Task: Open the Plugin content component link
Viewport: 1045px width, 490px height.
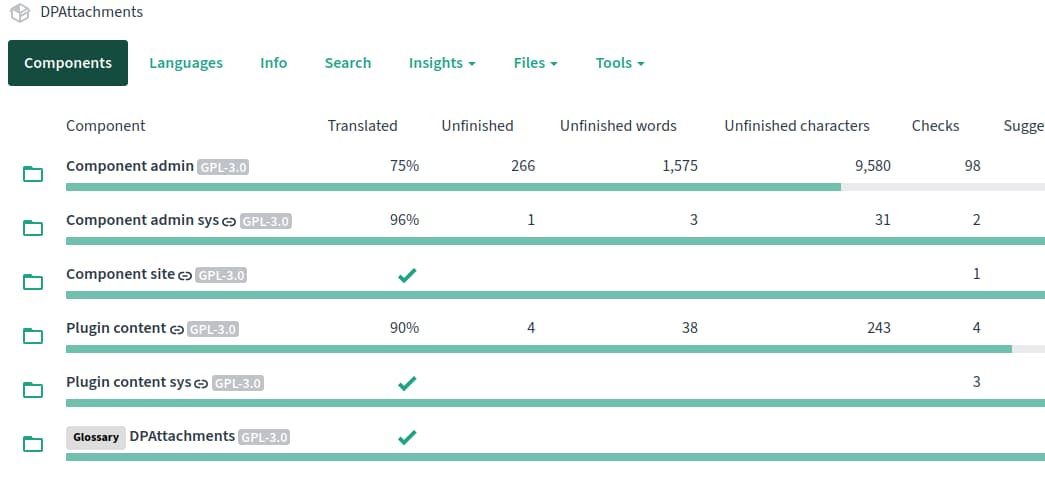Action: (116, 328)
